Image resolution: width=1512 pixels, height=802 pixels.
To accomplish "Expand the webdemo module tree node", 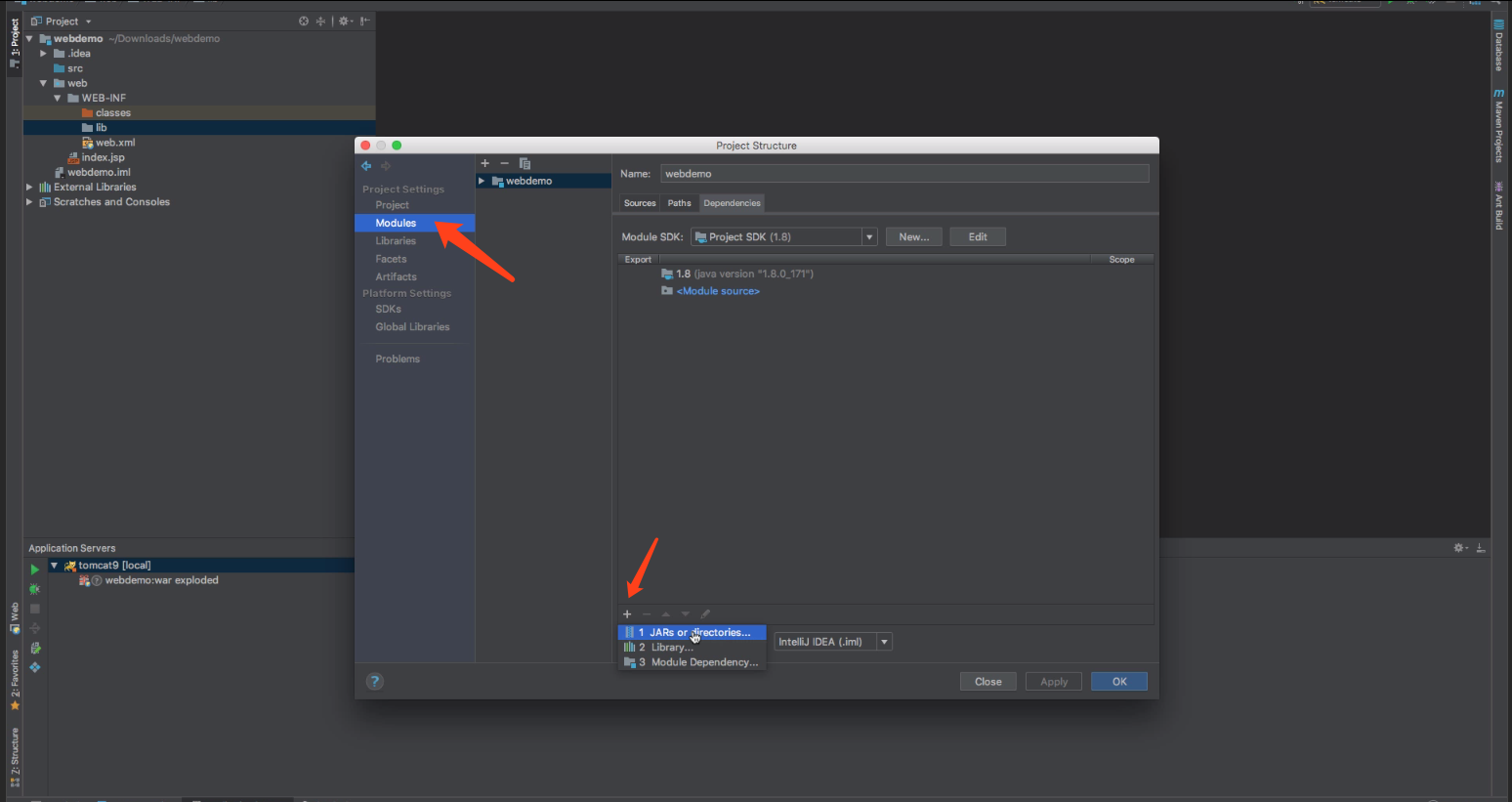I will pyautogui.click(x=482, y=181).
